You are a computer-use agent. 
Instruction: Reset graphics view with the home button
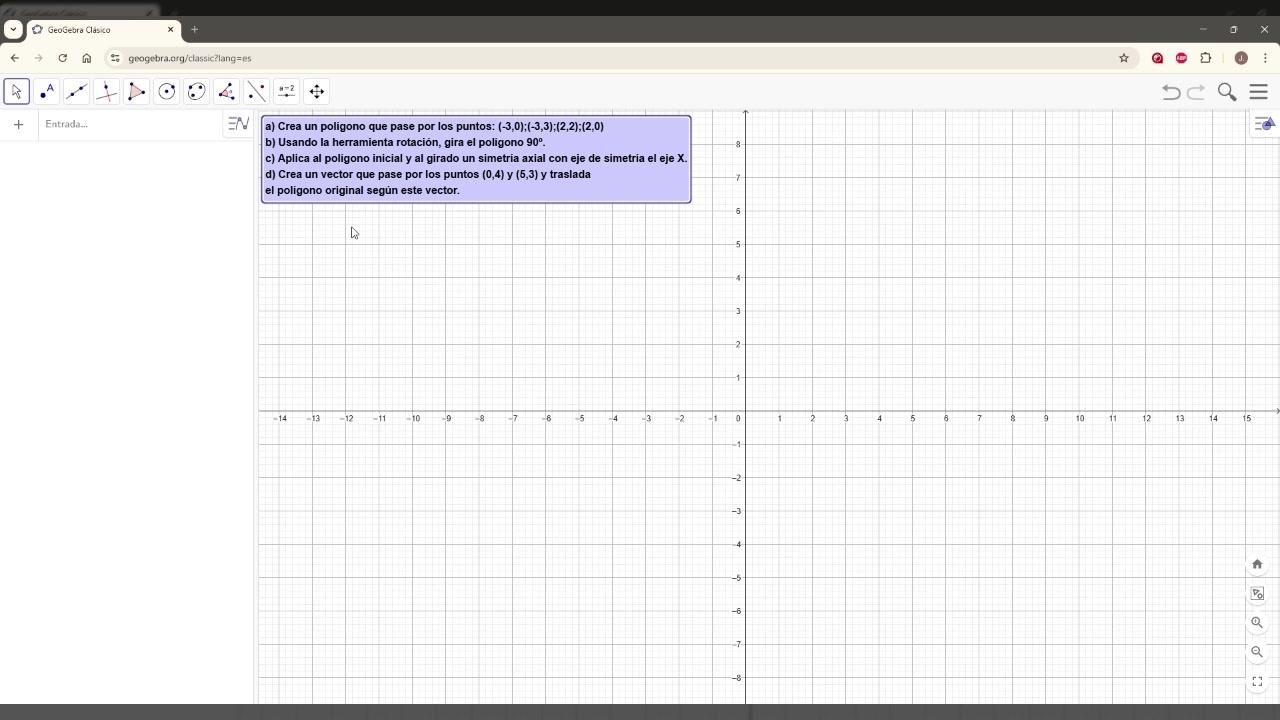1257,564
